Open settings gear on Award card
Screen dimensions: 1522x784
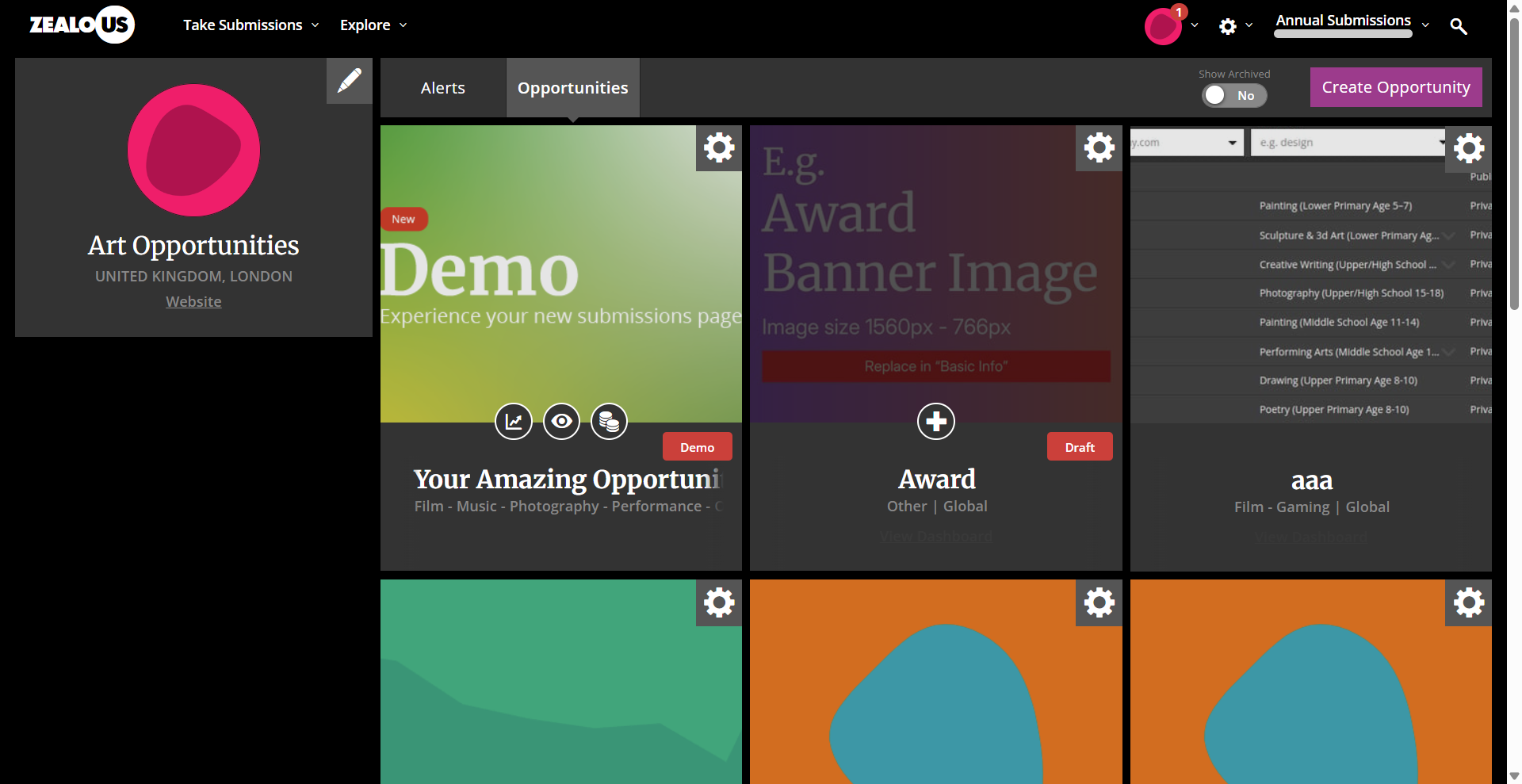[x=1099, y=148]
